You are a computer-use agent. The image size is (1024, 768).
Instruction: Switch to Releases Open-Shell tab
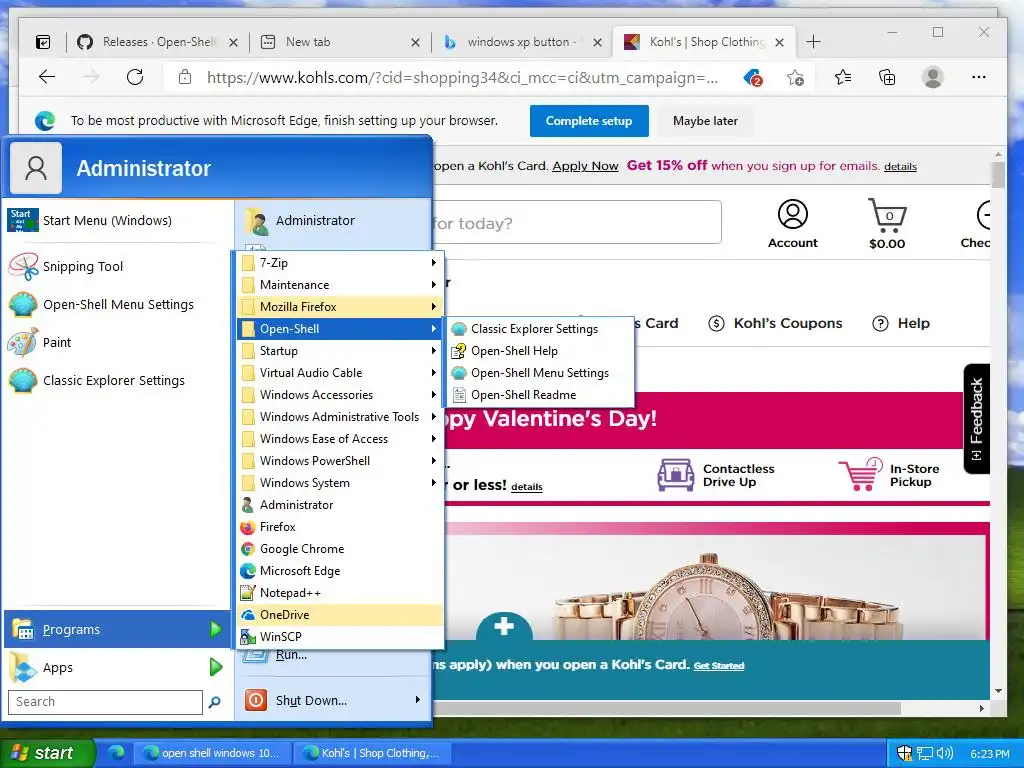157,42
